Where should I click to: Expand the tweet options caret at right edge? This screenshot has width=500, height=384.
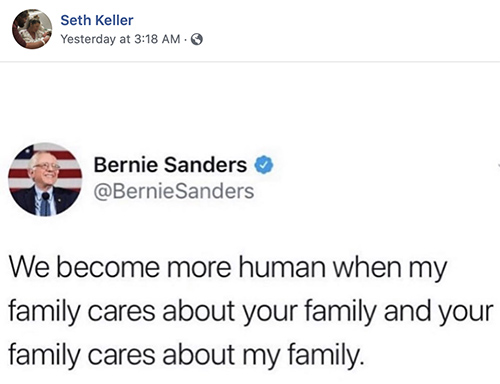coord(498,165)
